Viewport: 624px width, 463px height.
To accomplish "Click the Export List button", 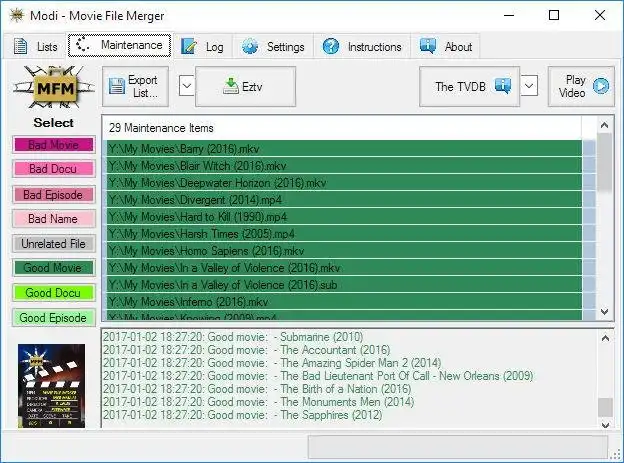I will [x=135, y=86].
